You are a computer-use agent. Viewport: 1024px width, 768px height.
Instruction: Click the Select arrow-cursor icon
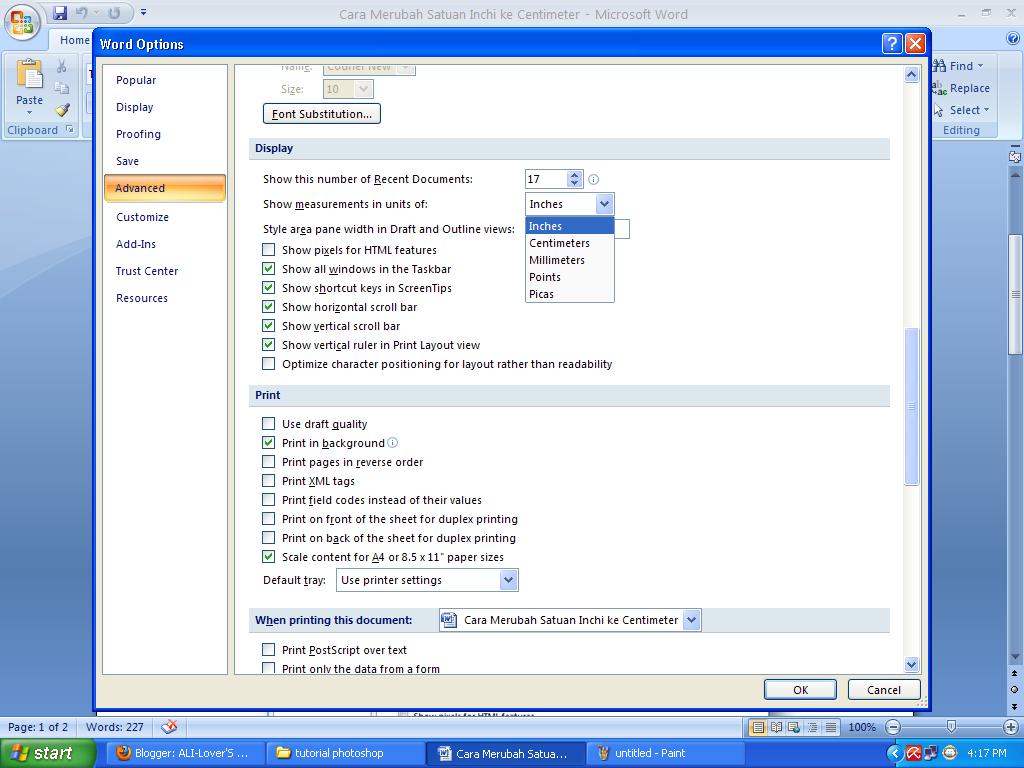[938, 110]
